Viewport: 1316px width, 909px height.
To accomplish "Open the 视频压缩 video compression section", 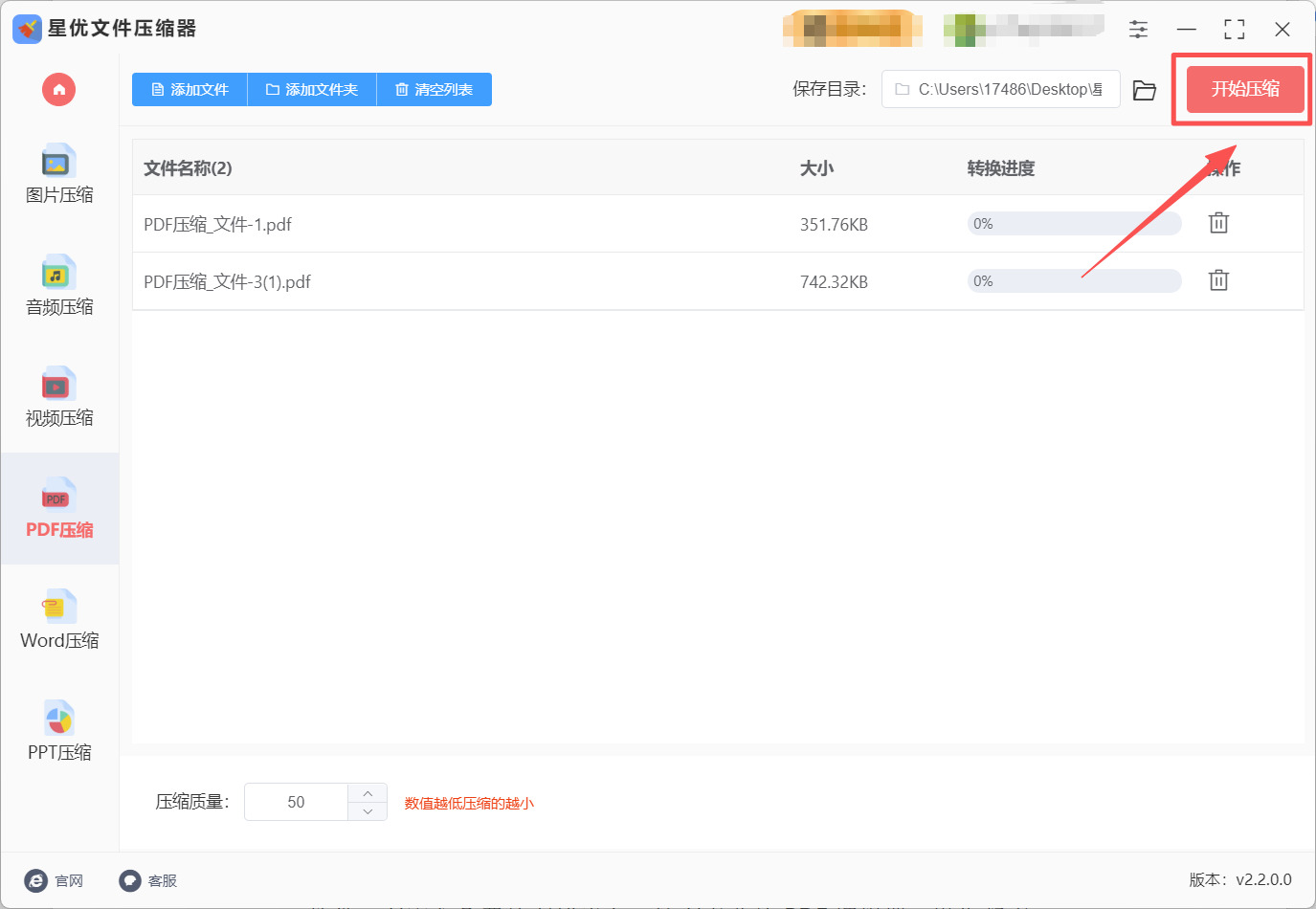I will tap(59, 397).
